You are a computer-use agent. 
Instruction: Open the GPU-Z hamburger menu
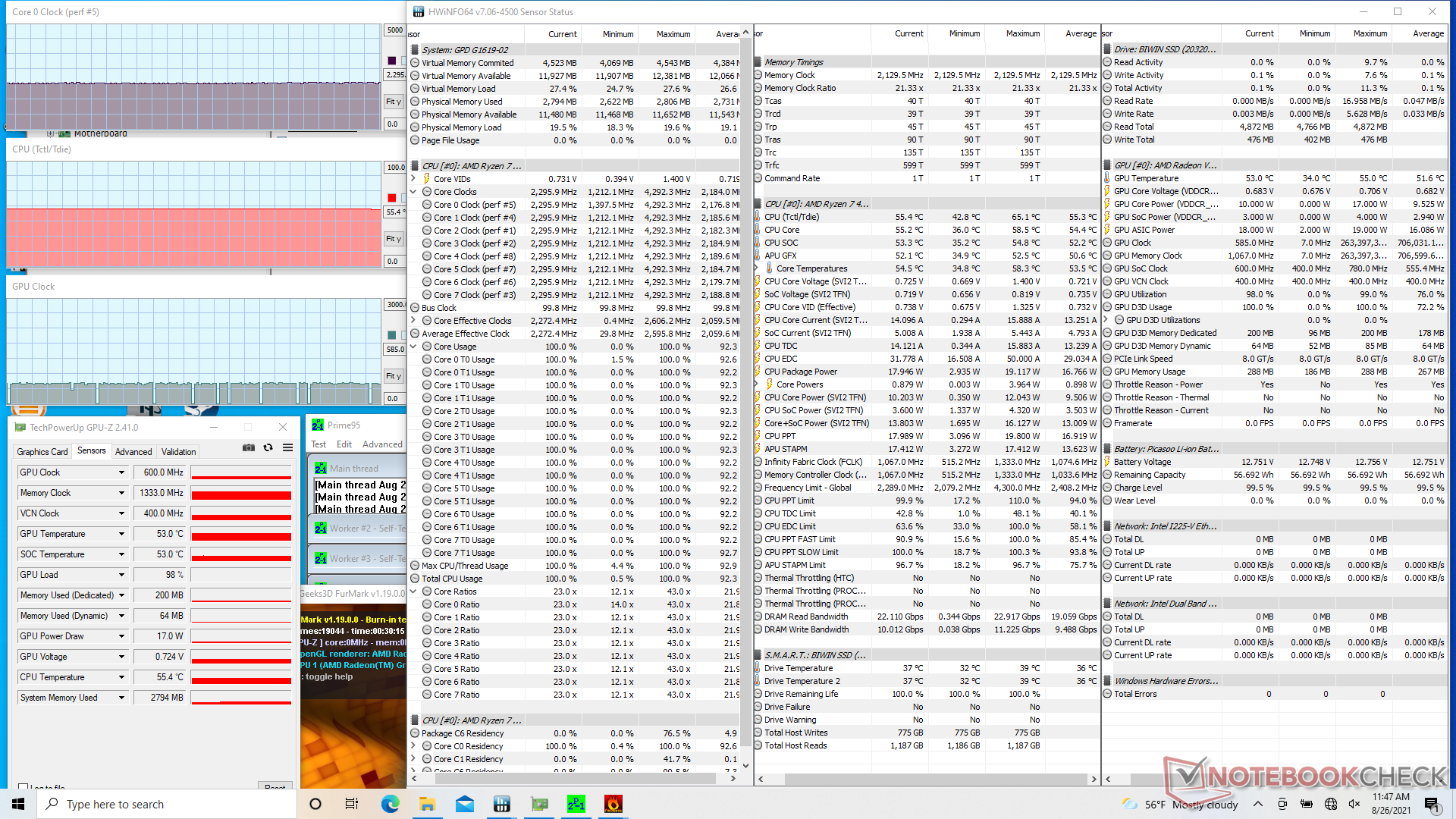point(288,448)
